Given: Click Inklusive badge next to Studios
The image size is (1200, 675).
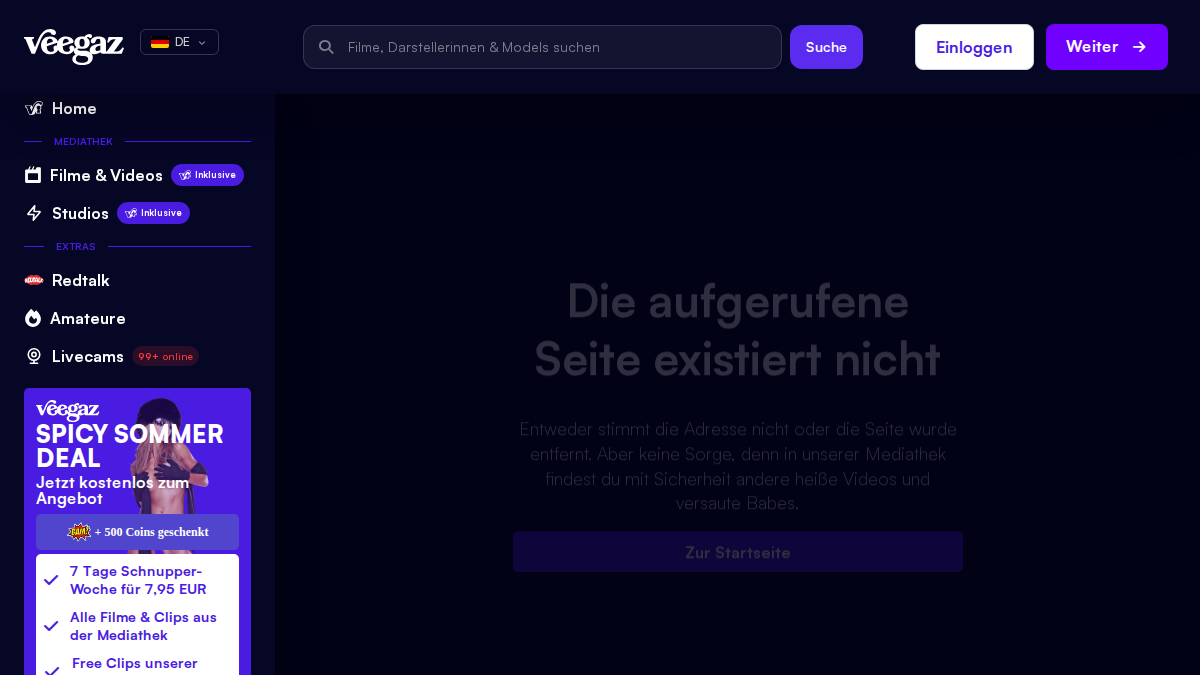Looking at the screenshot, I should point(153,213).
